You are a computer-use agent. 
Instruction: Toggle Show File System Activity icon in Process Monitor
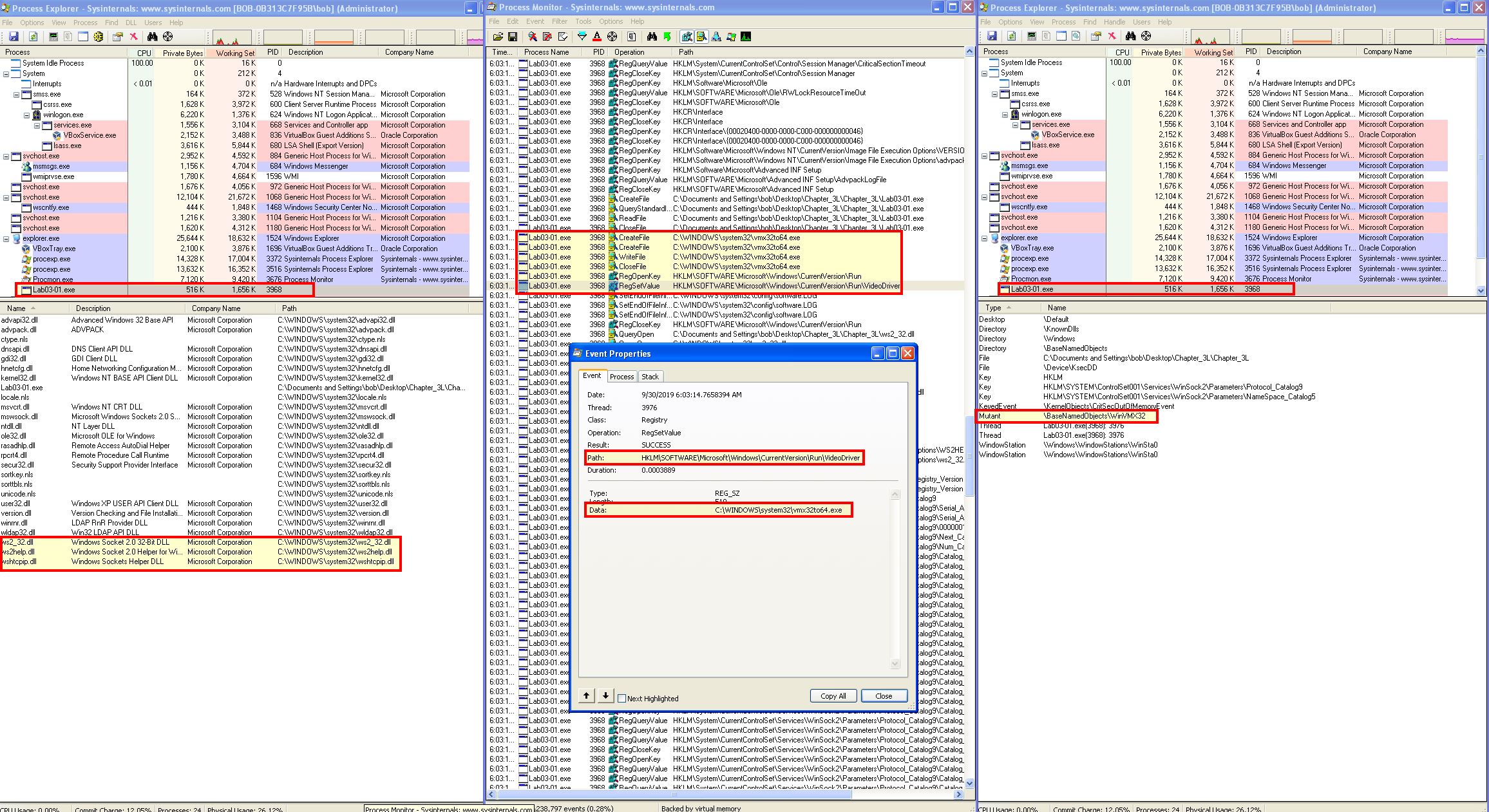tap(701, 37)
